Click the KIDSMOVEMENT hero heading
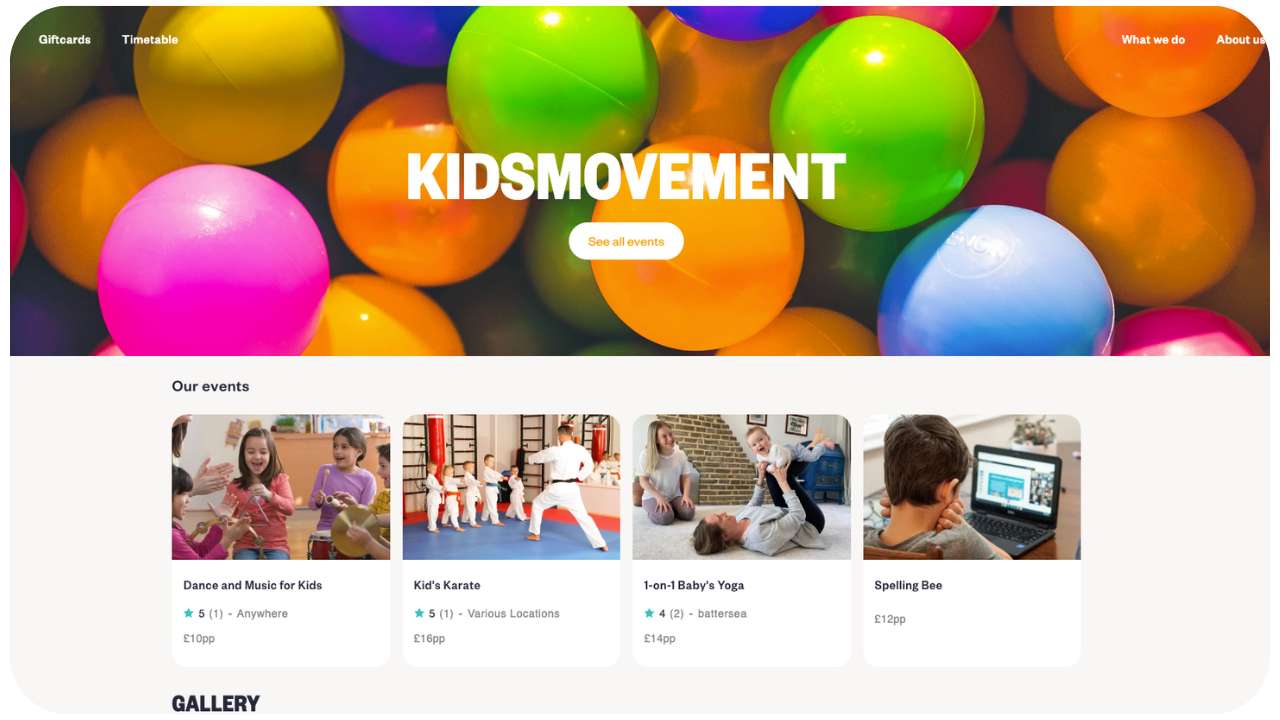The width and height of the screenshot is (1280, 720). click(626, 177)
